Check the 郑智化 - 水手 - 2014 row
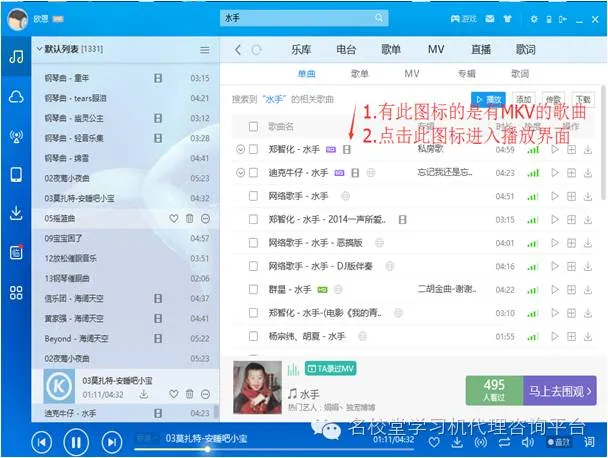Image resolution: width=608 pixels, height=458 pixels. pos(253,219)
